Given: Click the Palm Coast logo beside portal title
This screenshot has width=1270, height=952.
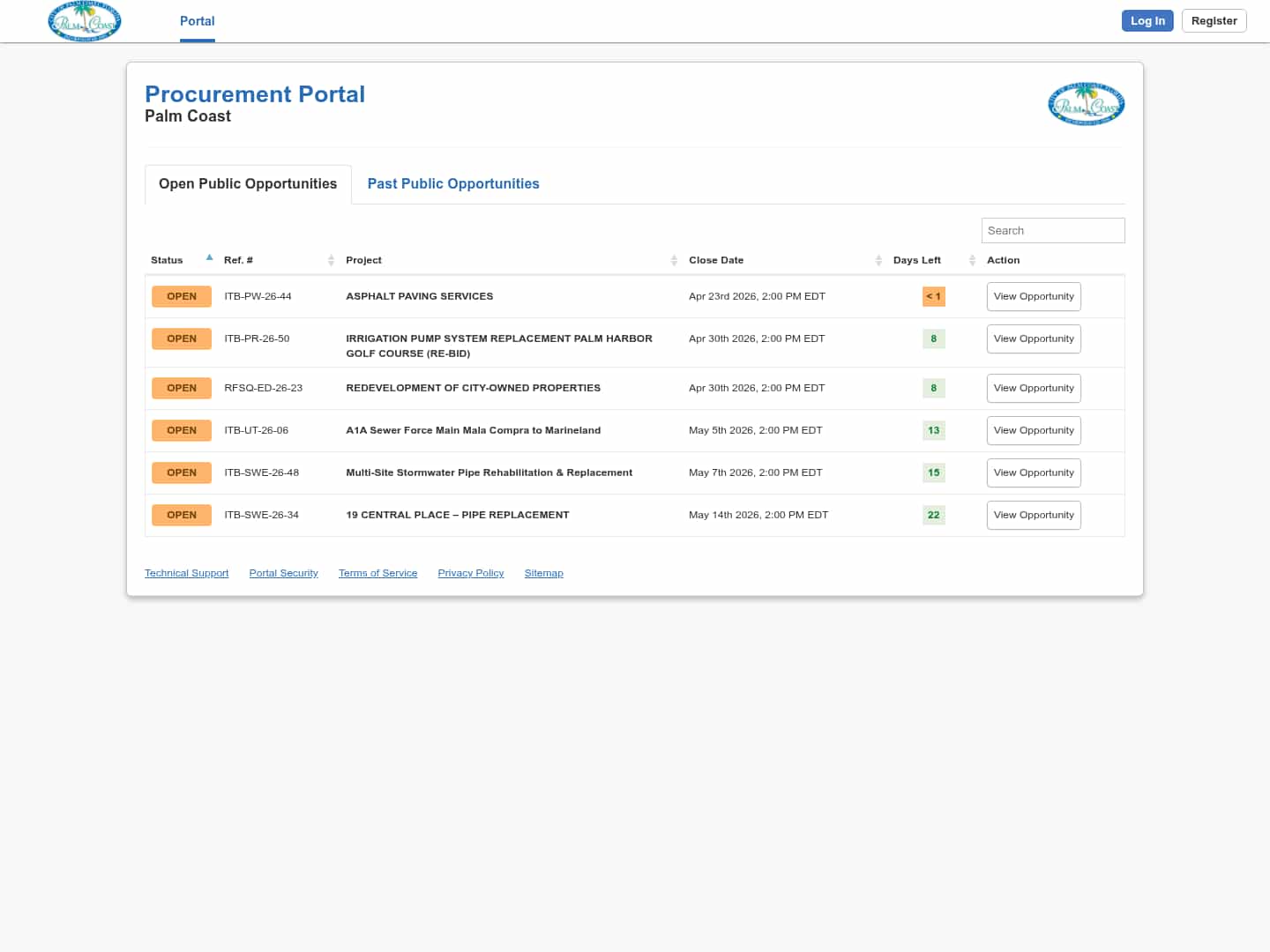Looking at the screenshot, I should tap(1086, 104).
